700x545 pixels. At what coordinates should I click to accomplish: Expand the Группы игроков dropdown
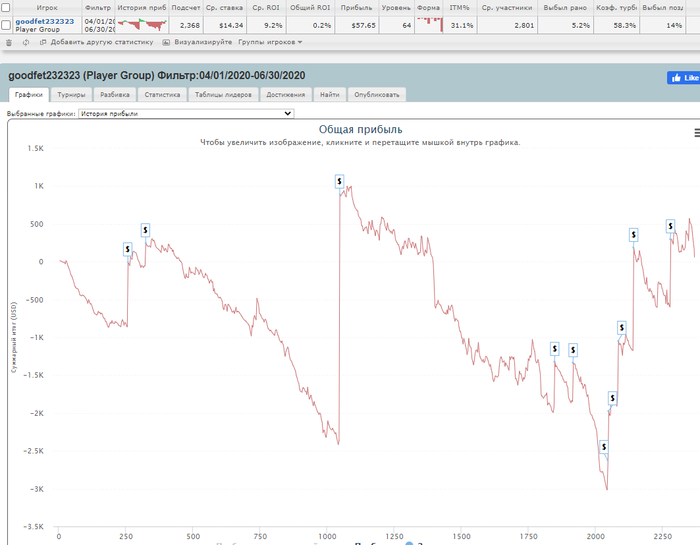[270, 42]
